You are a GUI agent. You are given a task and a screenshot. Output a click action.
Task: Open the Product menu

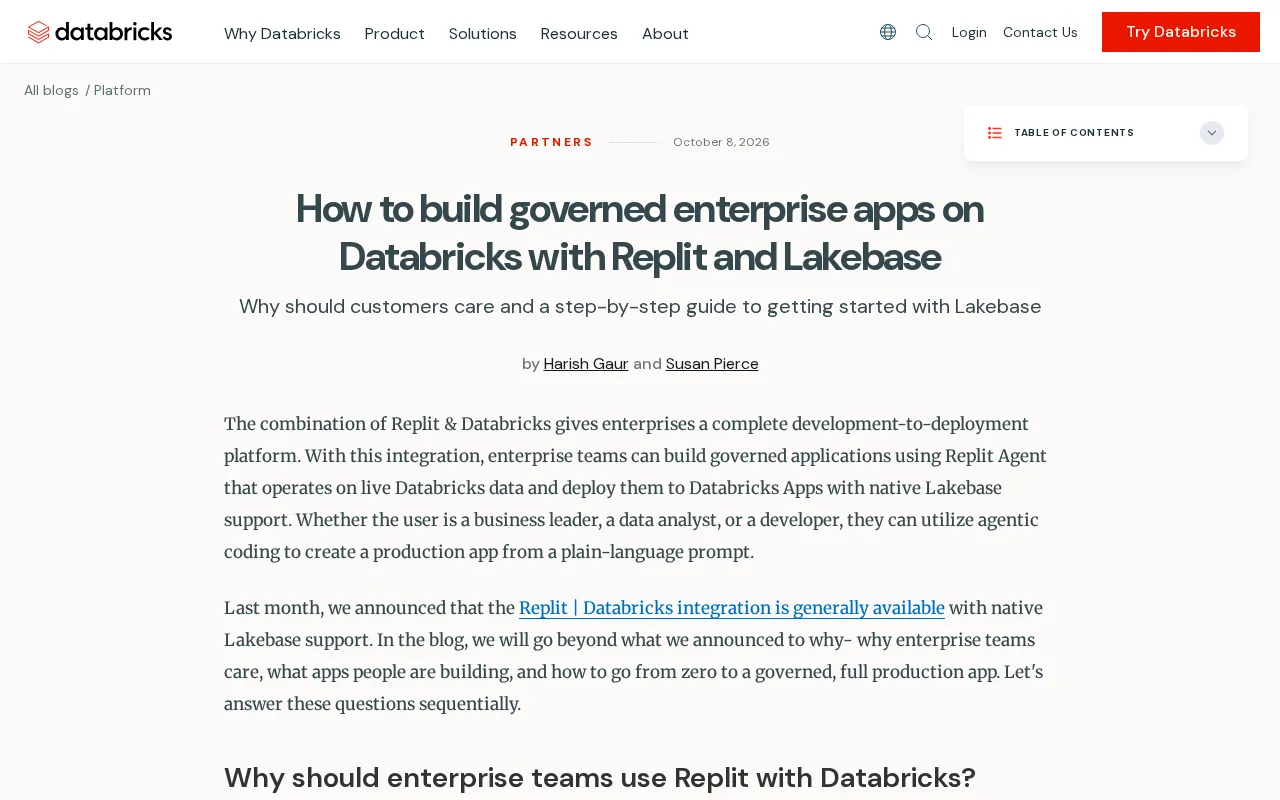395,33
